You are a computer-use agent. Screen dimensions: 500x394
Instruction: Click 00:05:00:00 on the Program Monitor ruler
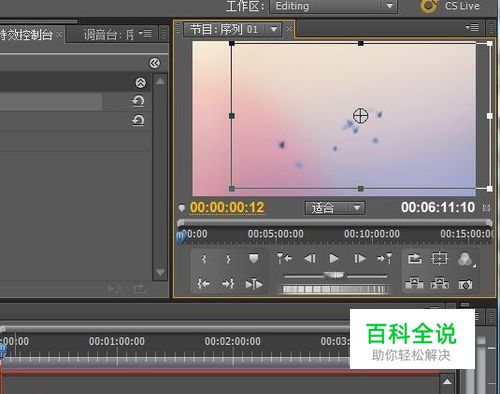pyautogui.click(x=275, y=234)
